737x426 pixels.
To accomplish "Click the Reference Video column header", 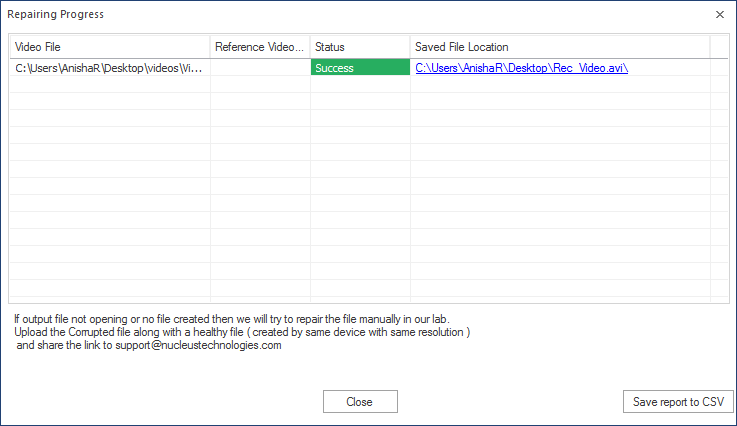I will pyautogui.click(x=260, y=47).
